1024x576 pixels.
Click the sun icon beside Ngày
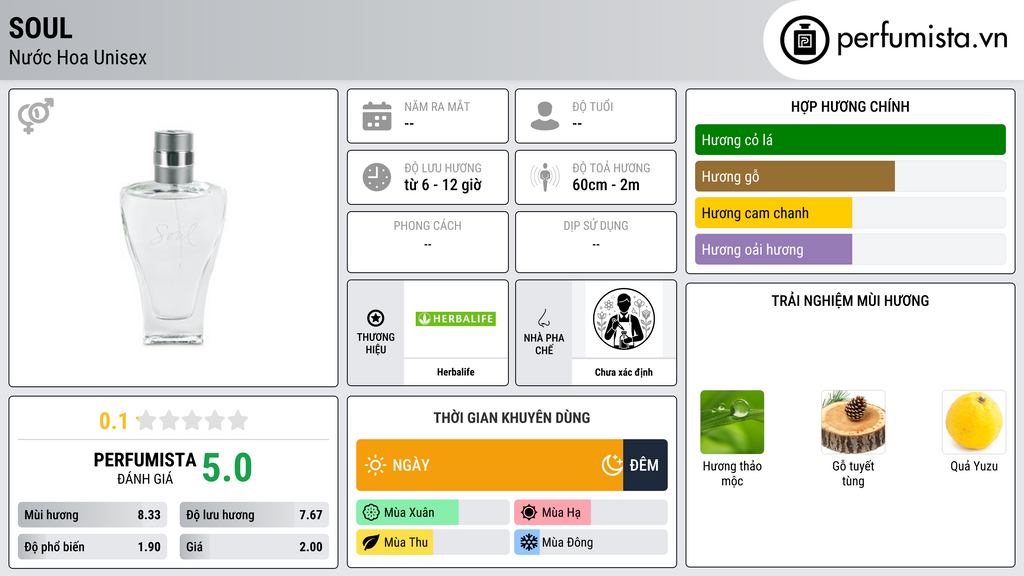pyautogui.click(x=375, y=465)
